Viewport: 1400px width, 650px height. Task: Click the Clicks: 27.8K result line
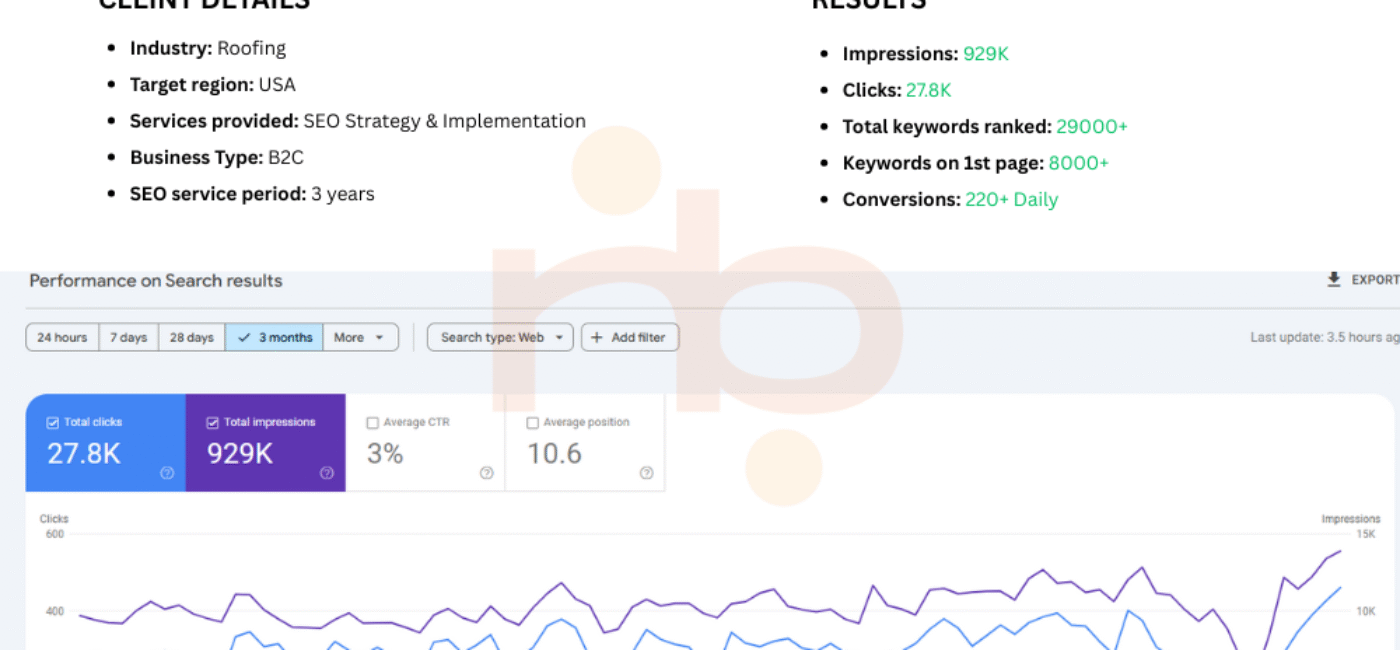point(897,90)
